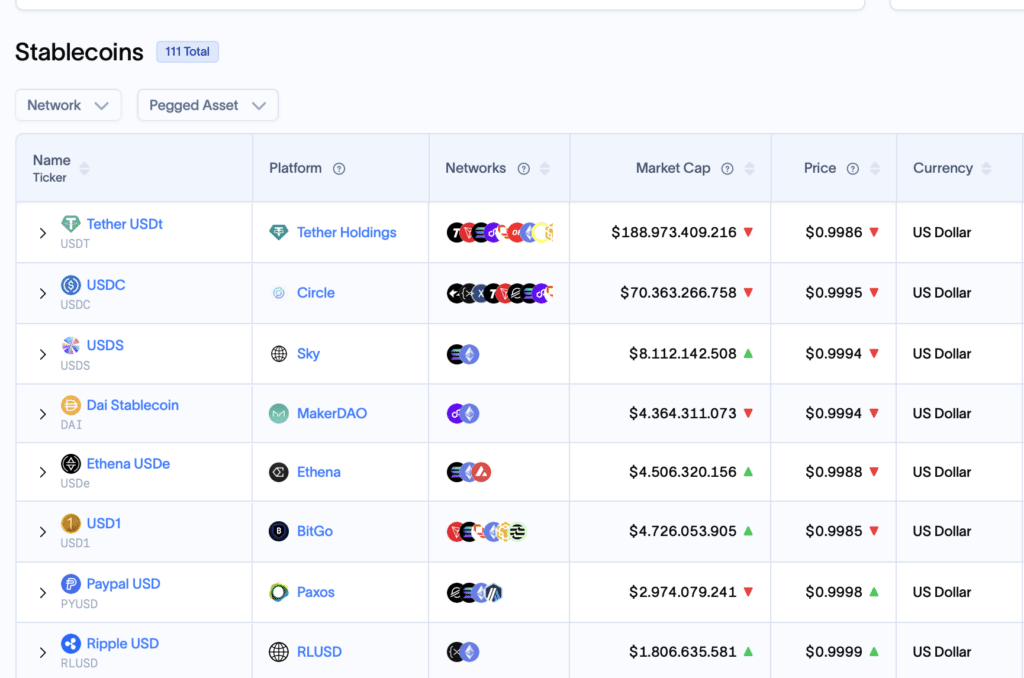Click the Circle platform logo
The height and width of the screenshot is (678, 1024).
click(x=279, y=293)
